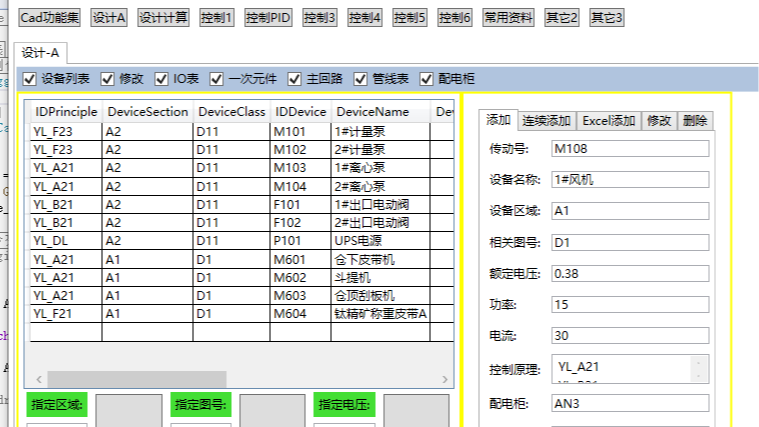This screenshot has height=427, width=759.
Task: Switch to the 连续添加 tab
Action: 546,121
